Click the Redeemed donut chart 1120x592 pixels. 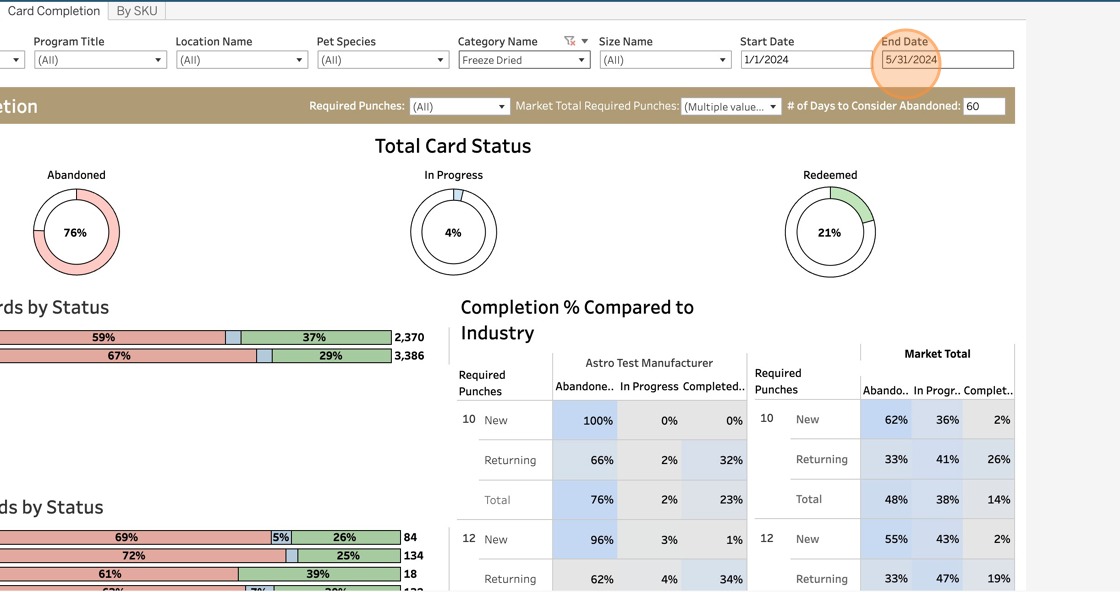pyautogui.click(x=829, y=233)
